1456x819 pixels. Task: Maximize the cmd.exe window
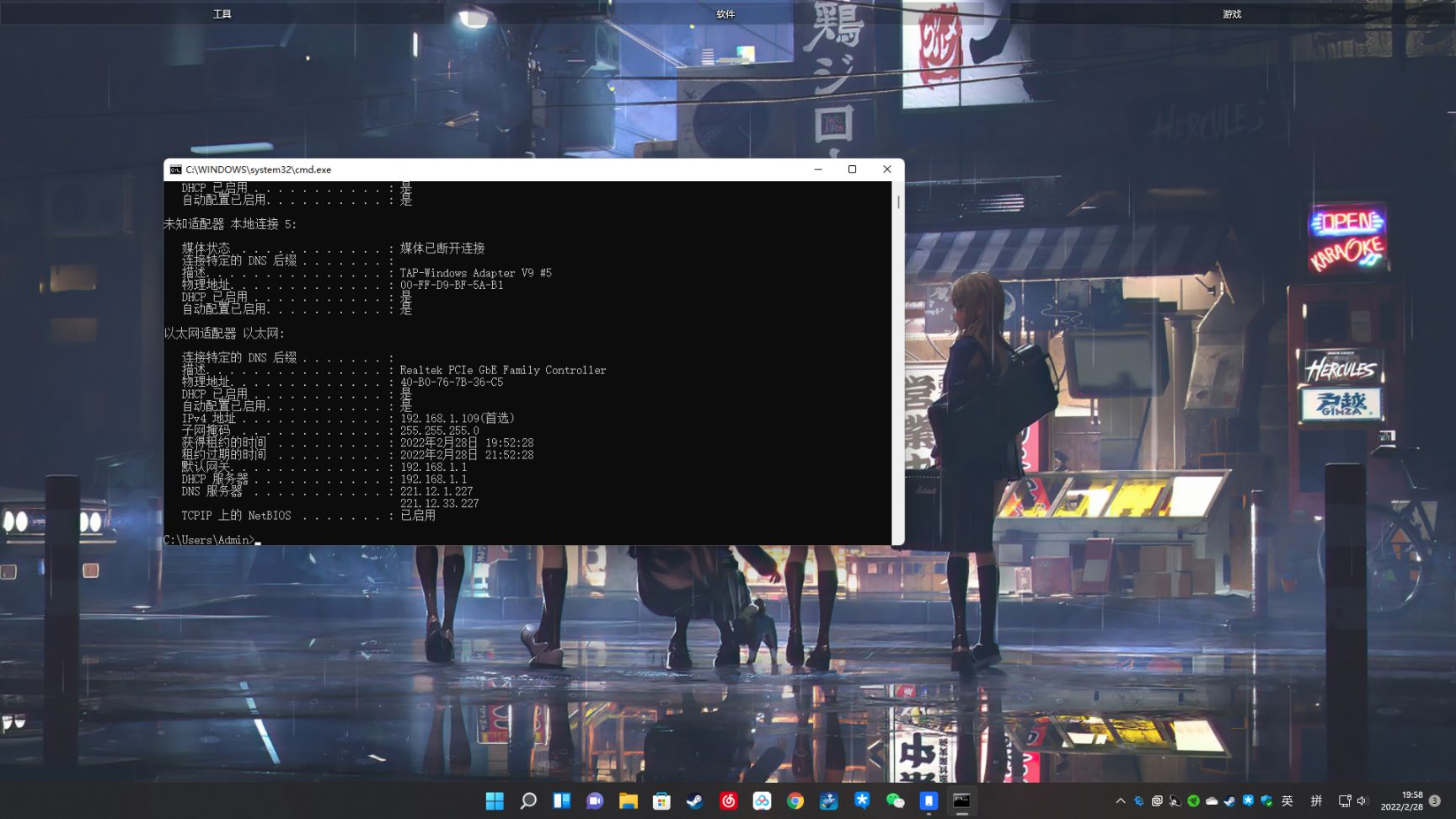(x=853, y=169)
